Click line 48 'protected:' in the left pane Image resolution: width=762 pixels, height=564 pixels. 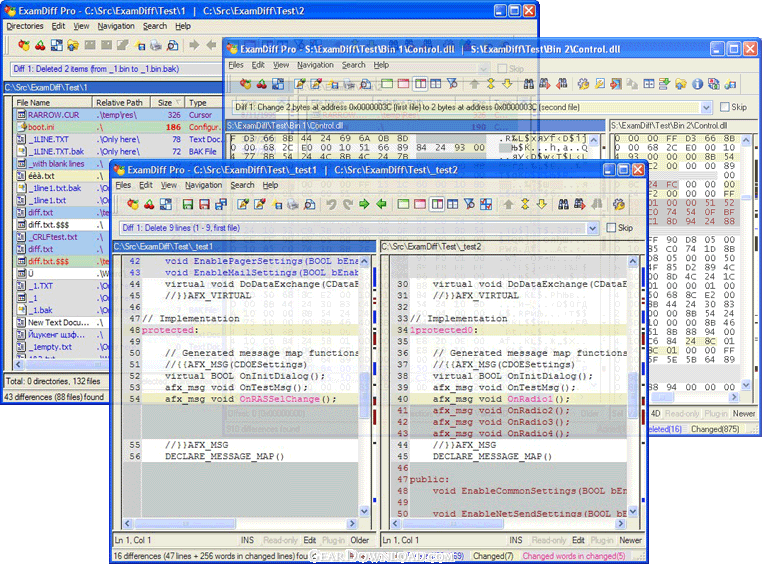(240, 330)
